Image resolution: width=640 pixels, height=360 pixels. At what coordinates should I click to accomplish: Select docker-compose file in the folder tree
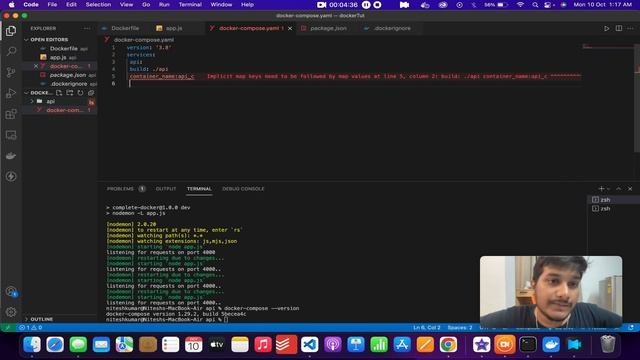(x=64, y=110)
